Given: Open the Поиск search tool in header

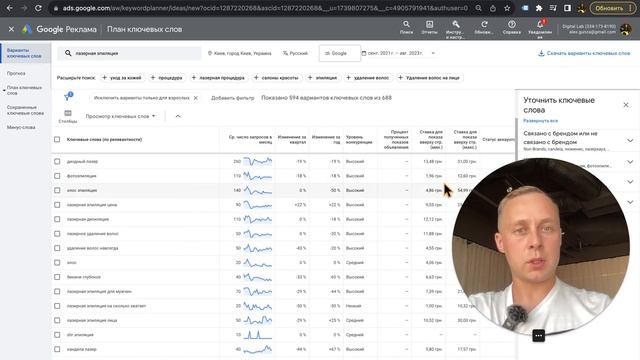Looking at the screenshot, I should 406,27.
